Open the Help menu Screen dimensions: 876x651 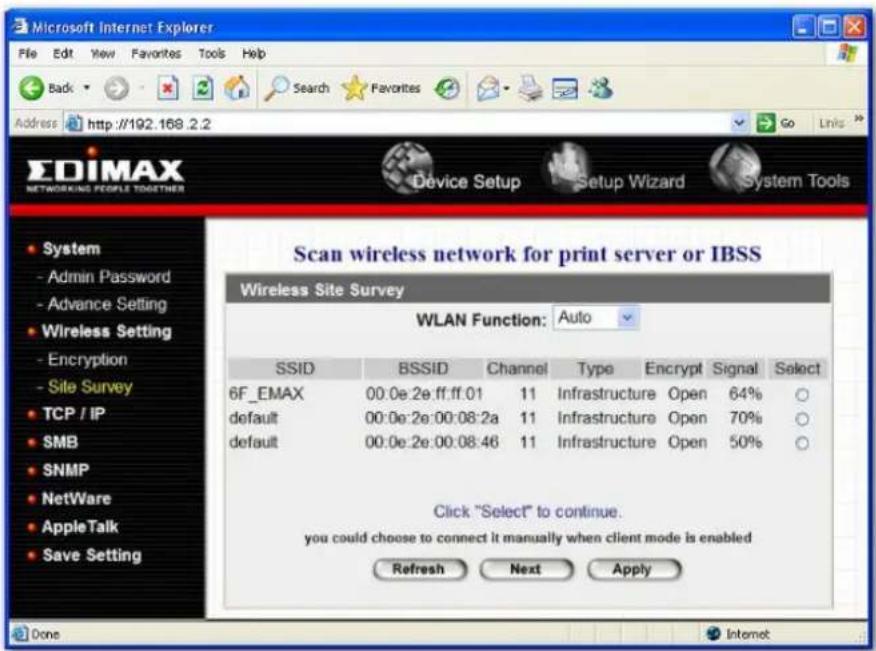click(x=254, y=54)
